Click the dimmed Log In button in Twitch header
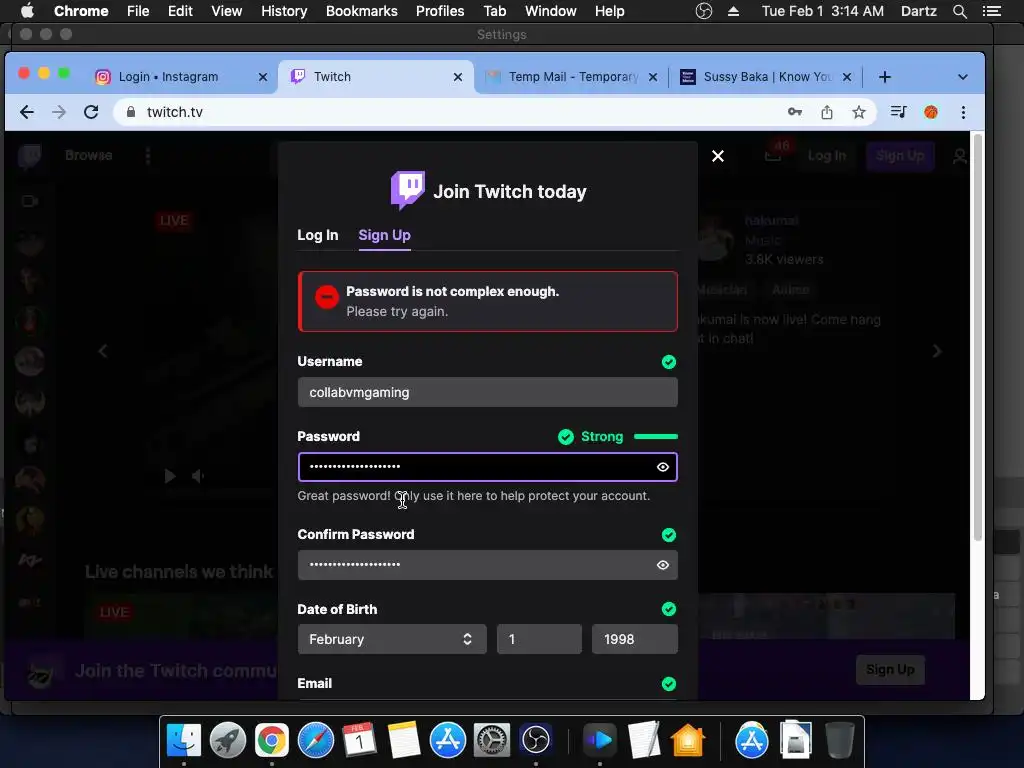 (x=827, y=156)
